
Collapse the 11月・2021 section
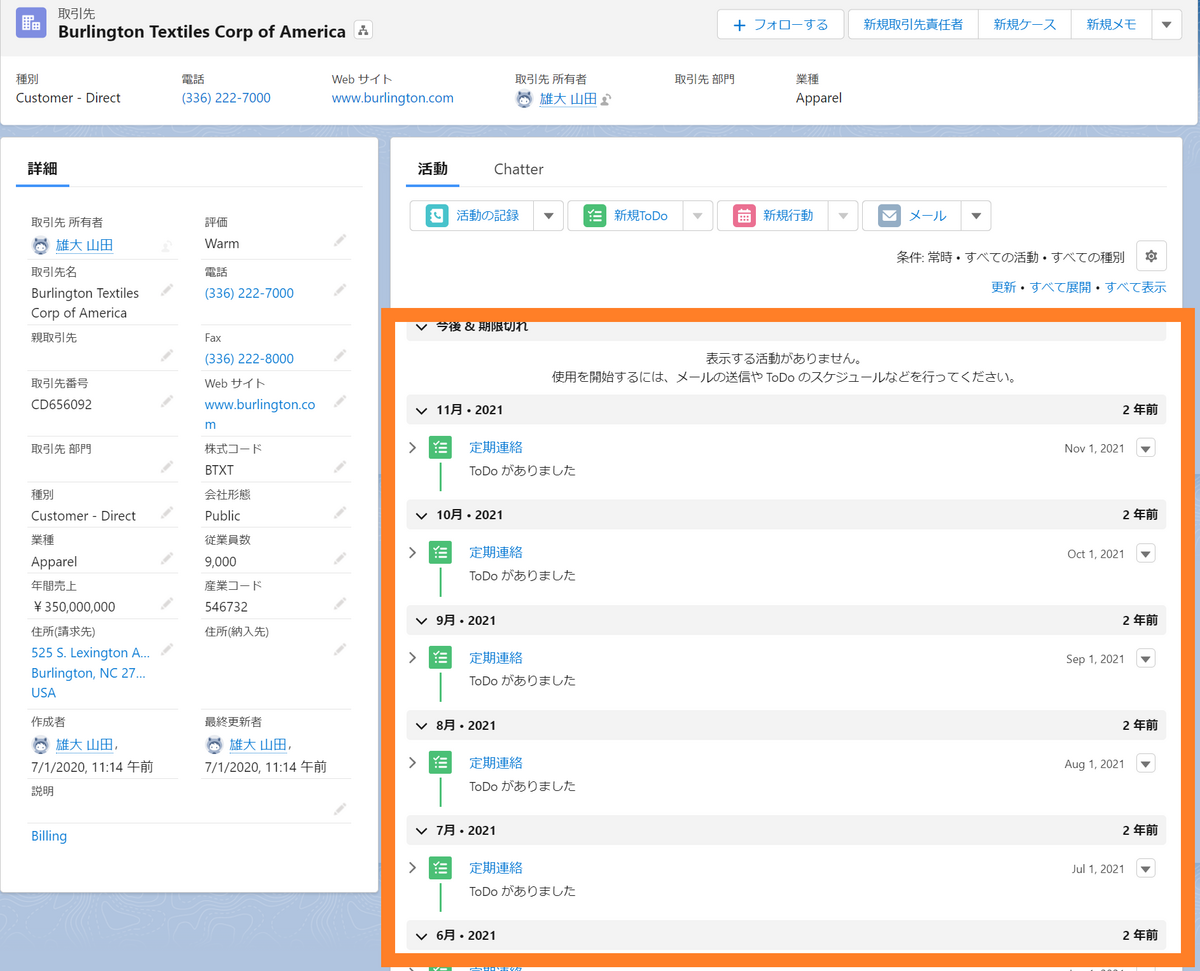click(421, 410)
